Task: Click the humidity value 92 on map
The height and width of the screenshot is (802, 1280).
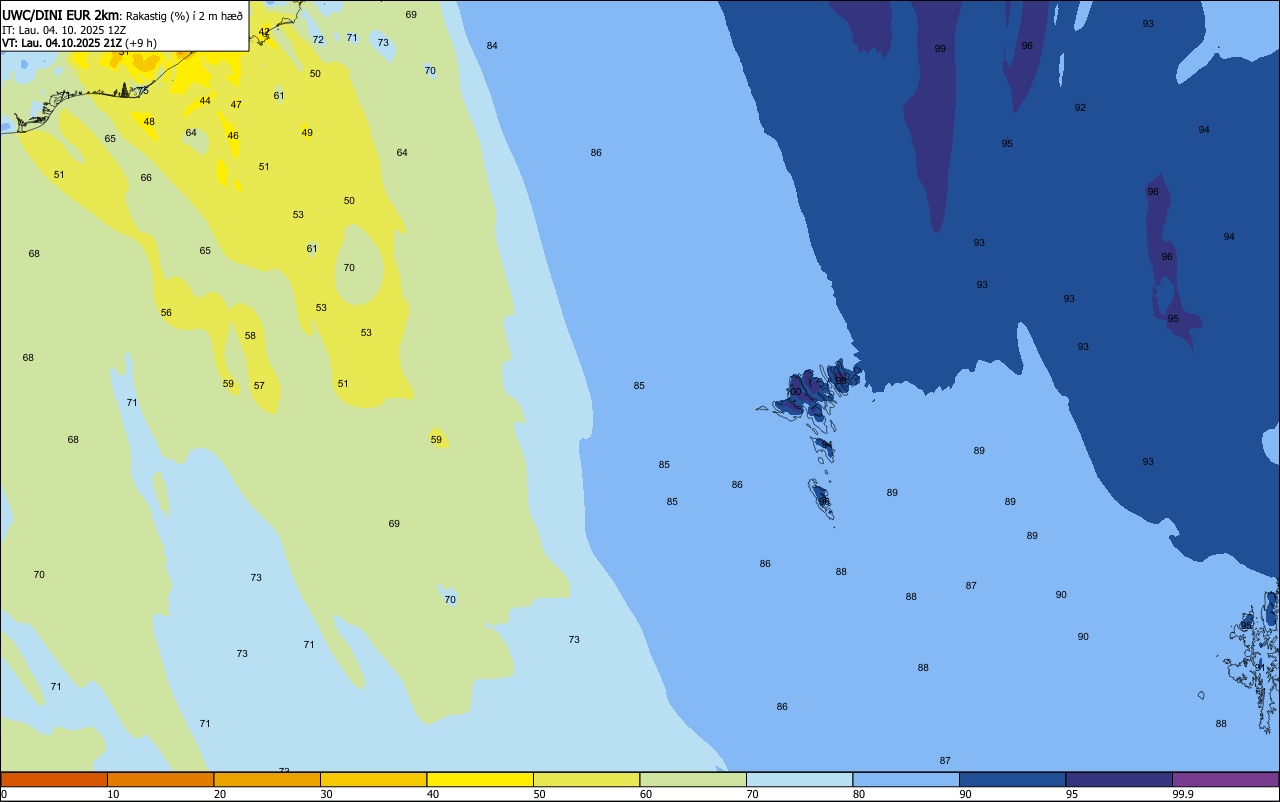Action: coord(1080,108)
